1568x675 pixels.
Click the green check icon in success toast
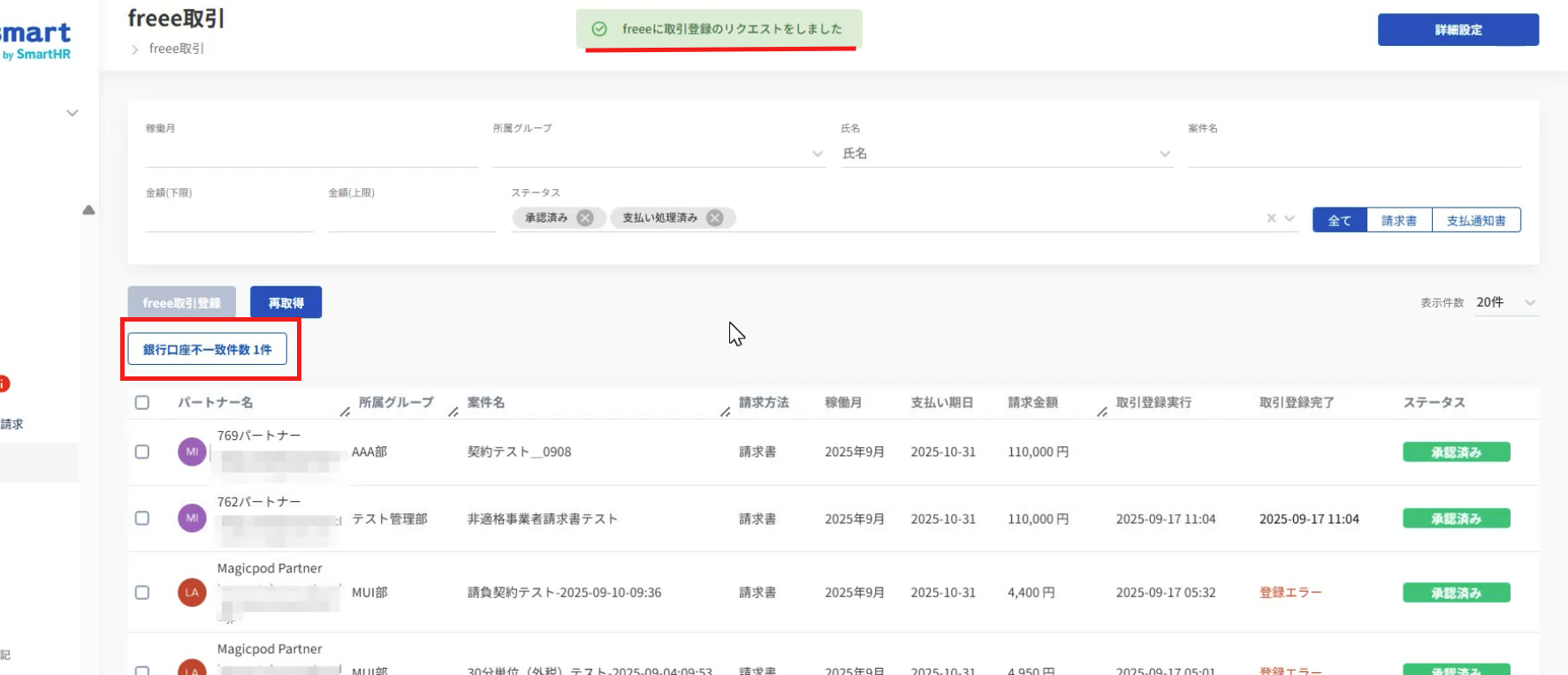click(599, 29)
